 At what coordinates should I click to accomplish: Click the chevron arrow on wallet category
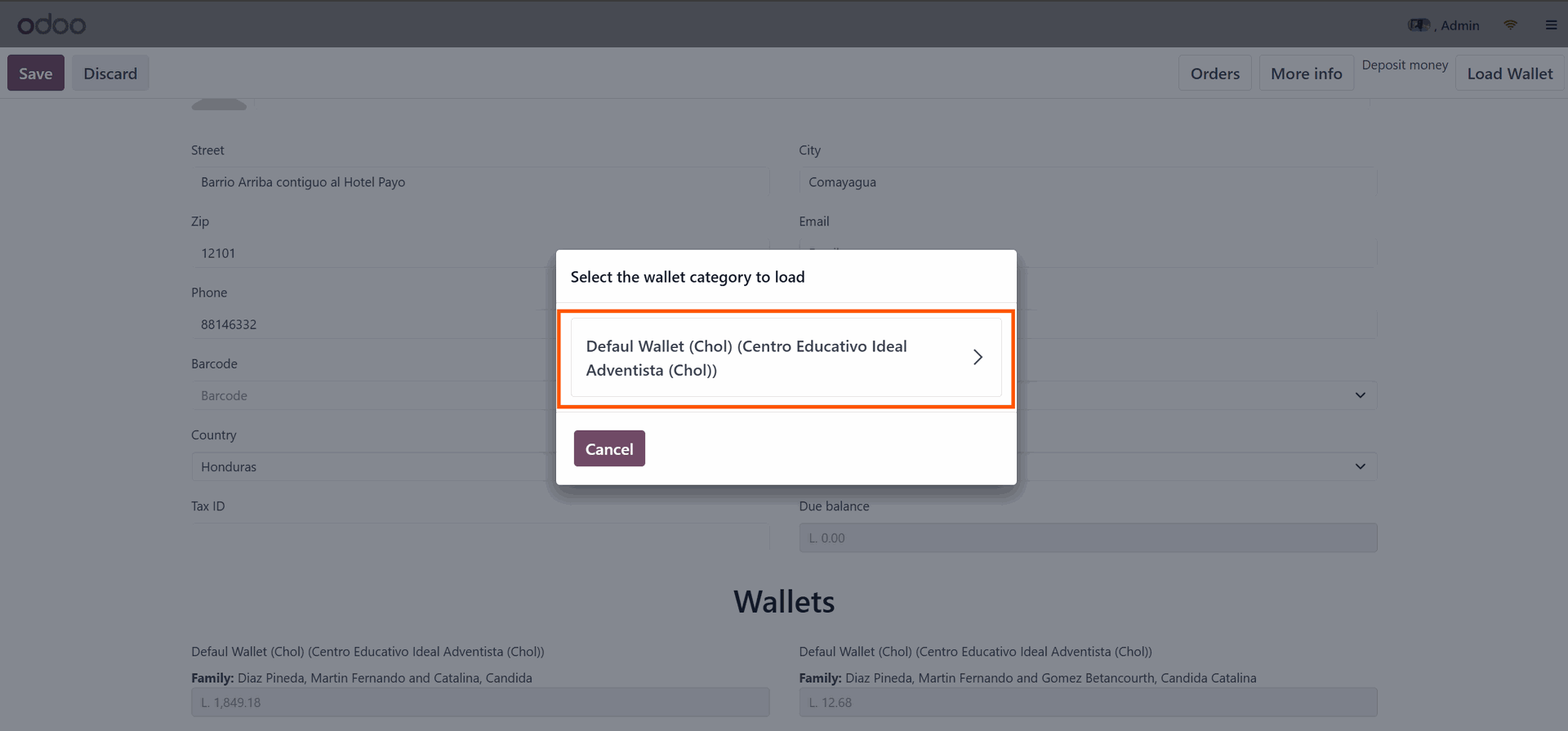tap(978, 357)
